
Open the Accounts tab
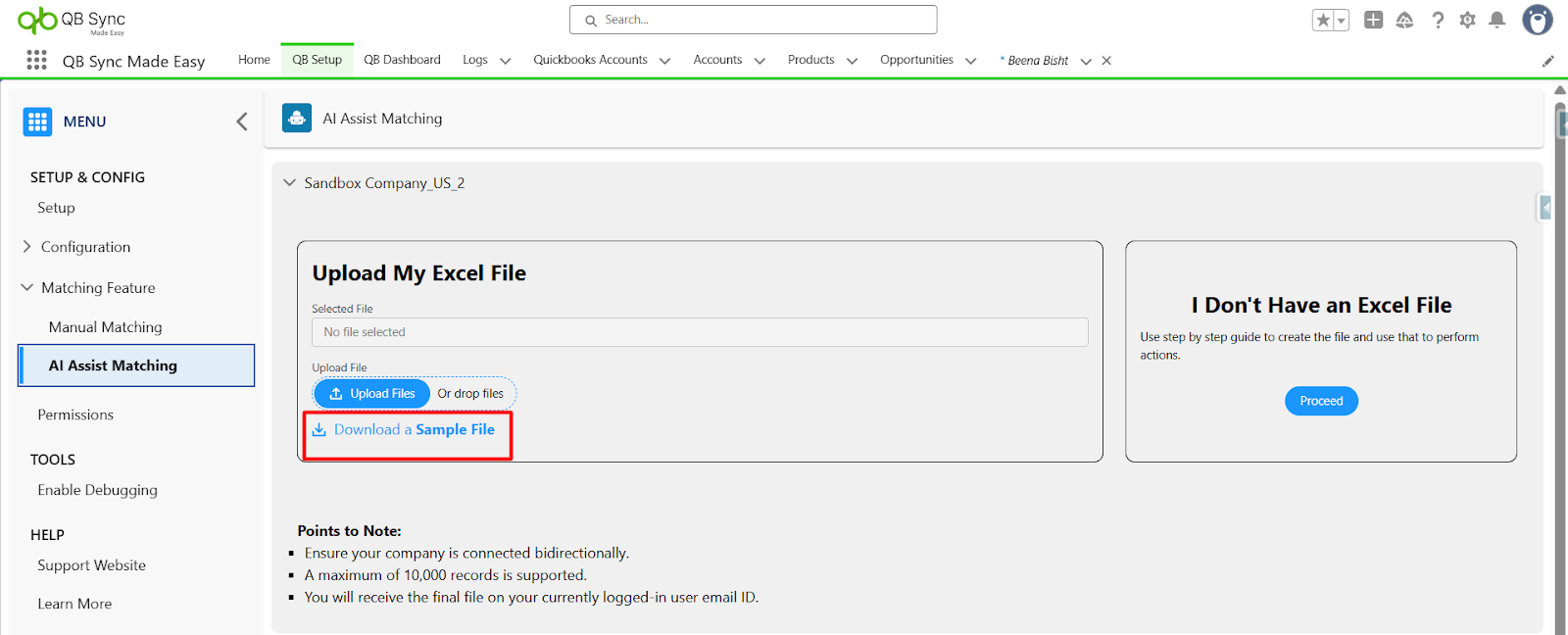coord(717,60)
